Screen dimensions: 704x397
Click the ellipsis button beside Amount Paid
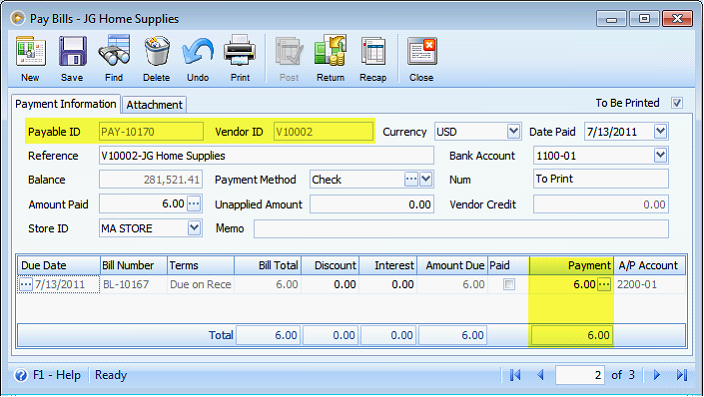(194, 204)
